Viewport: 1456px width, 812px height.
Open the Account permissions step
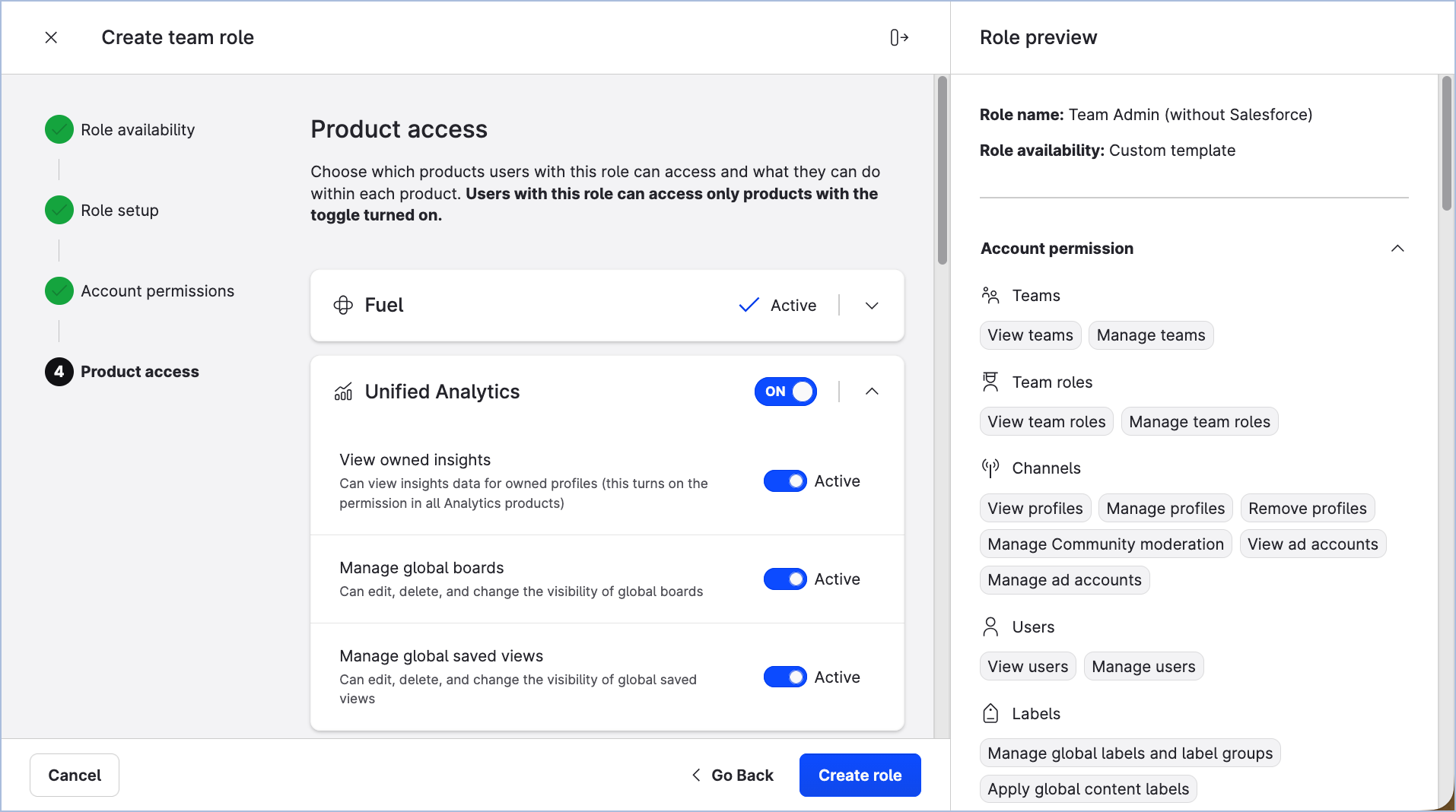click(157, 291)
